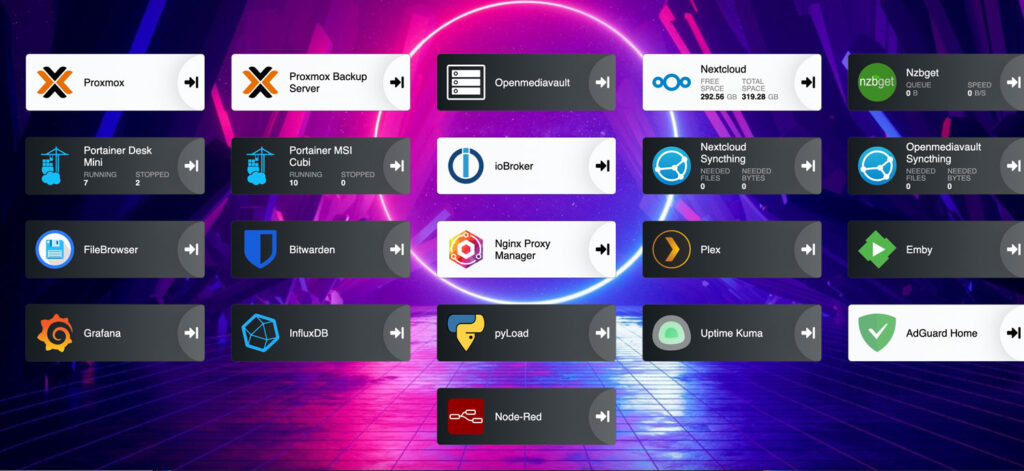Click the Bitwarden shield icon
The width and height of the screenshot is (1024, 471).
coord(260,249)
